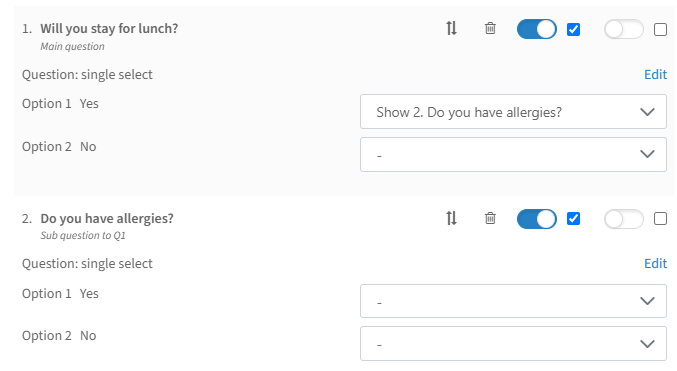Tick the empty checkbox on question 2
Screen dimensions: 677x371
[x=660, y=219]
